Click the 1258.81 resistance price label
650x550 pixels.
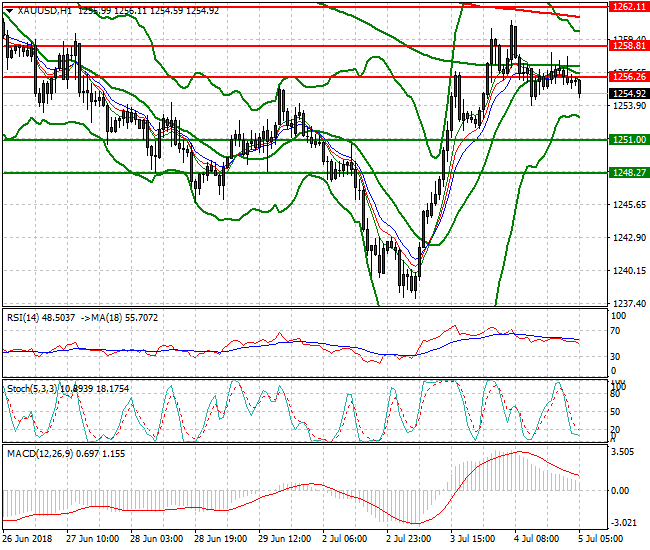[x=629, y=46]
